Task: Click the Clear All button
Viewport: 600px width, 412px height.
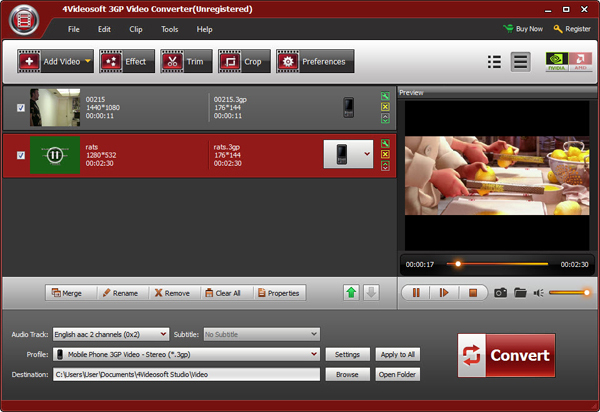Action: 223,293
